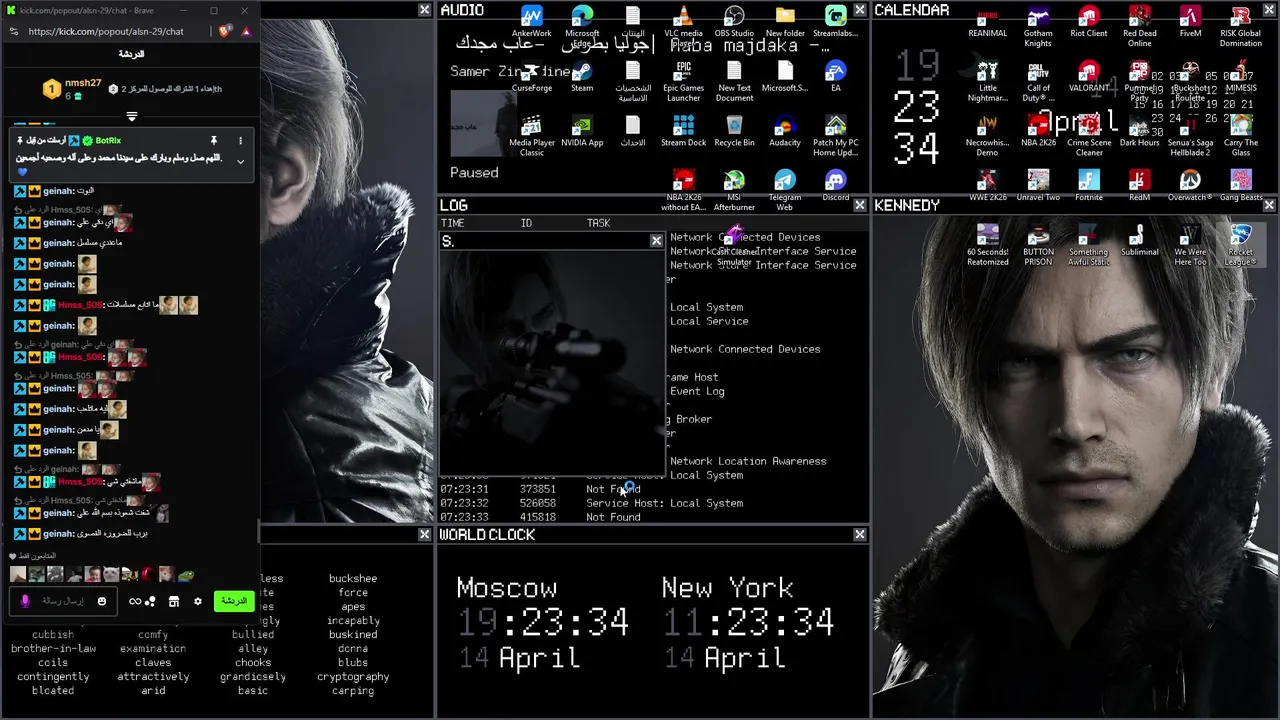This screenshot has height=720, width=1280.
Task: Unpin the BotRix message via pin icon
Action: (213, 141)
